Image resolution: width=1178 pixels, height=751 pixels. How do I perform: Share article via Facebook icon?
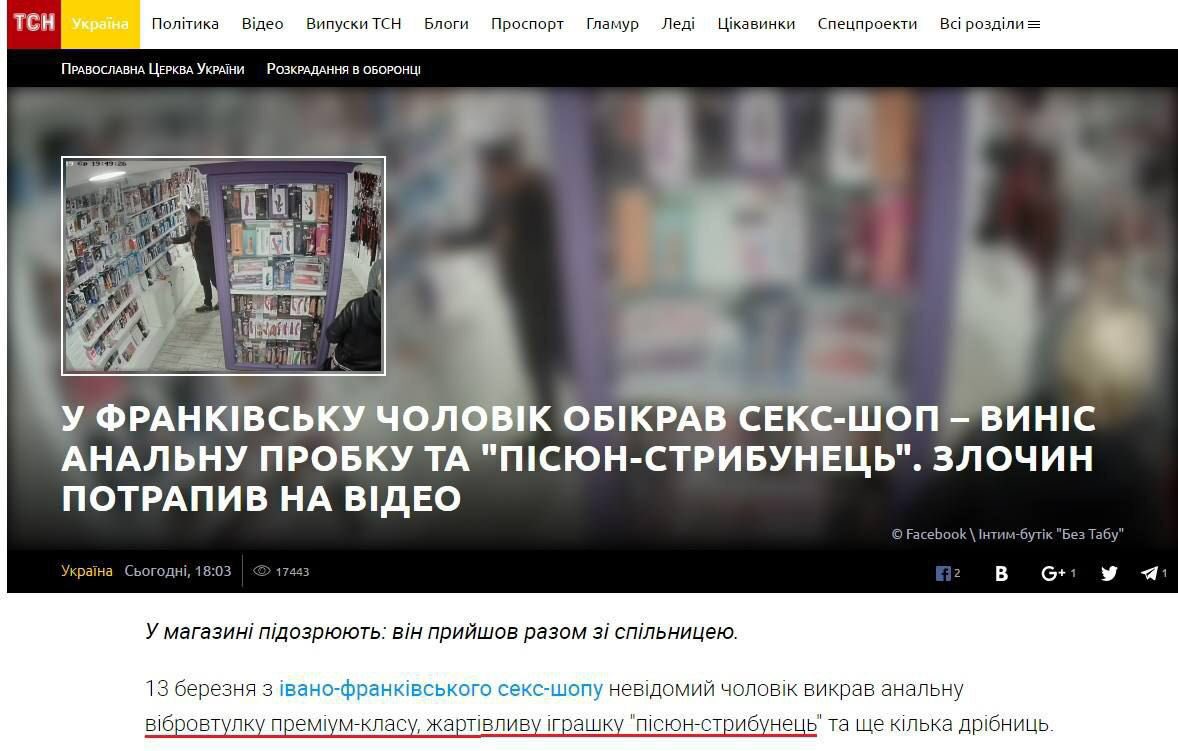tap(943, 573)
